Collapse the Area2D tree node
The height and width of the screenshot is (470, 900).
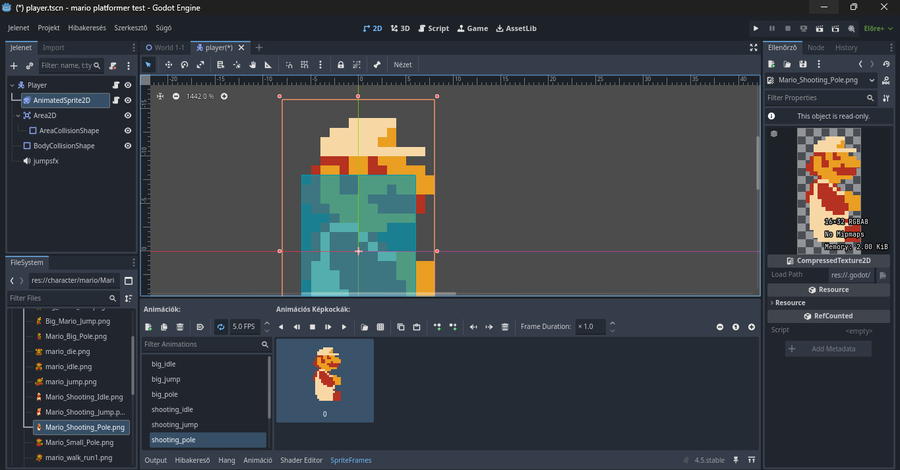pyautogui.click(x=16, y=115)
